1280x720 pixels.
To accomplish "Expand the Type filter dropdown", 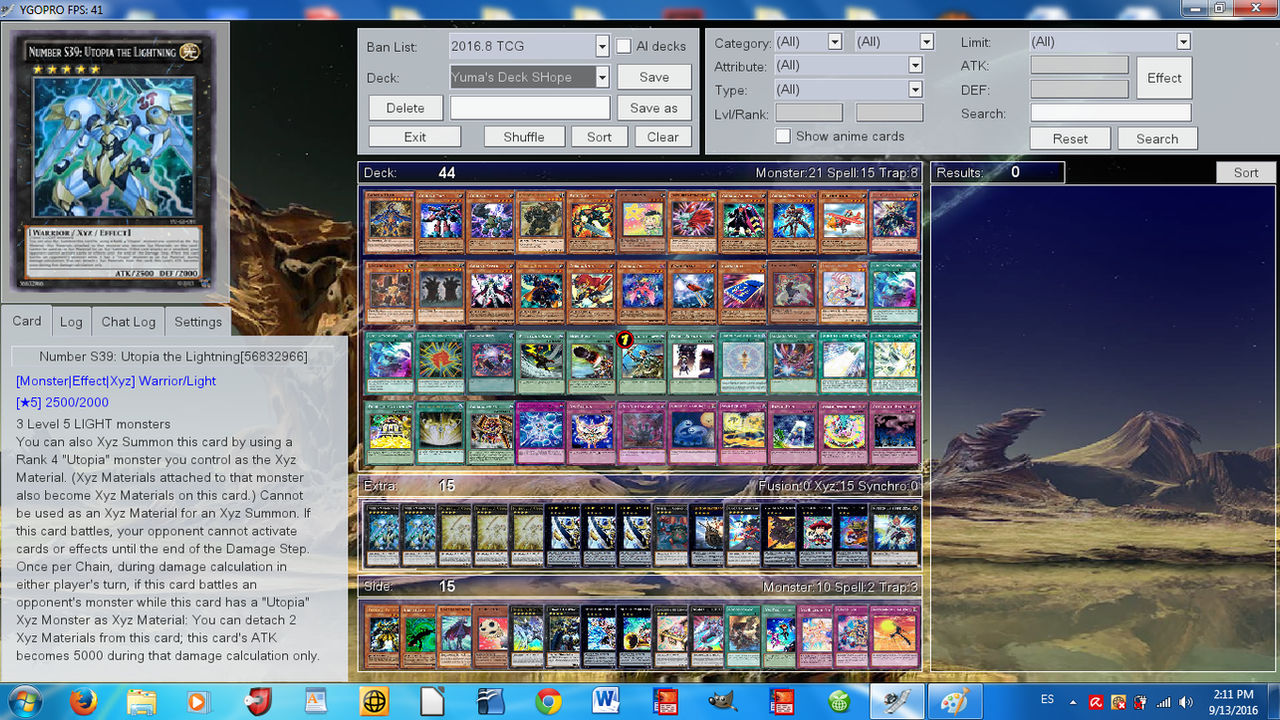I will (915, 89).
